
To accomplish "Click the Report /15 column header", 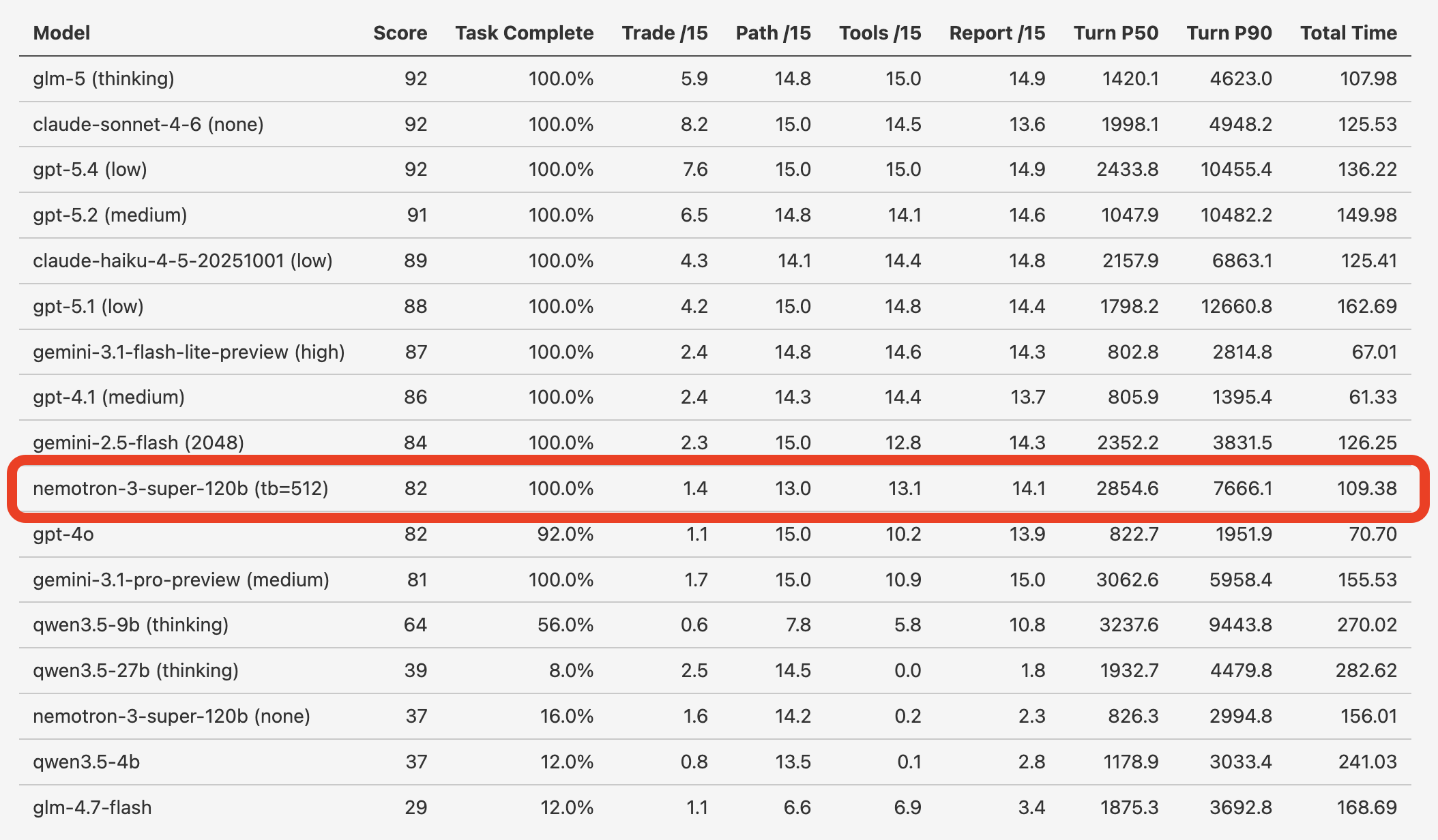I will point(997,33).
